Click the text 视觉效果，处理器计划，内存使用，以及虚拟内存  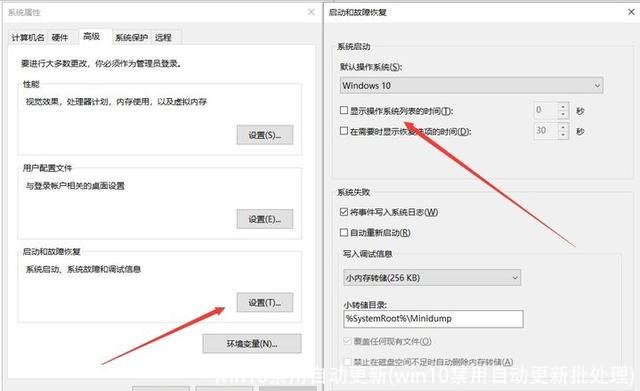tap(116, 102)
